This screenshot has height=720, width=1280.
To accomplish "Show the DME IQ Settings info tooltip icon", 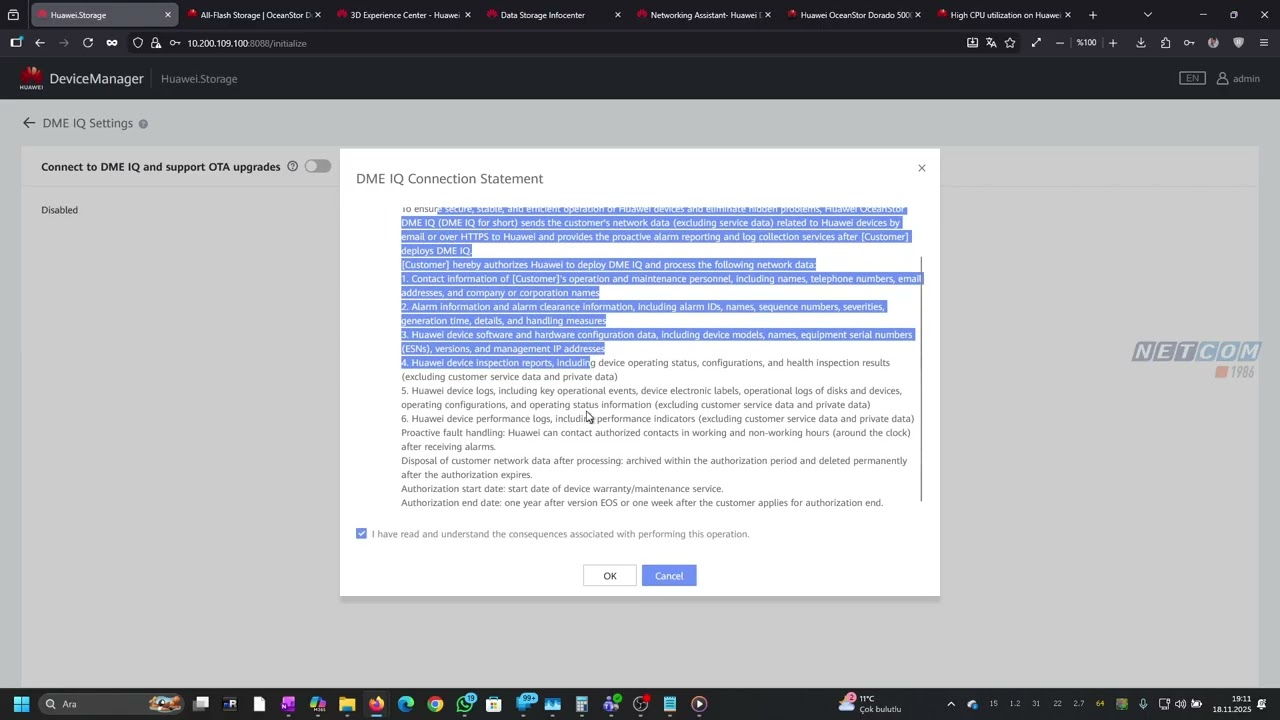I will [x=143, y=124].
